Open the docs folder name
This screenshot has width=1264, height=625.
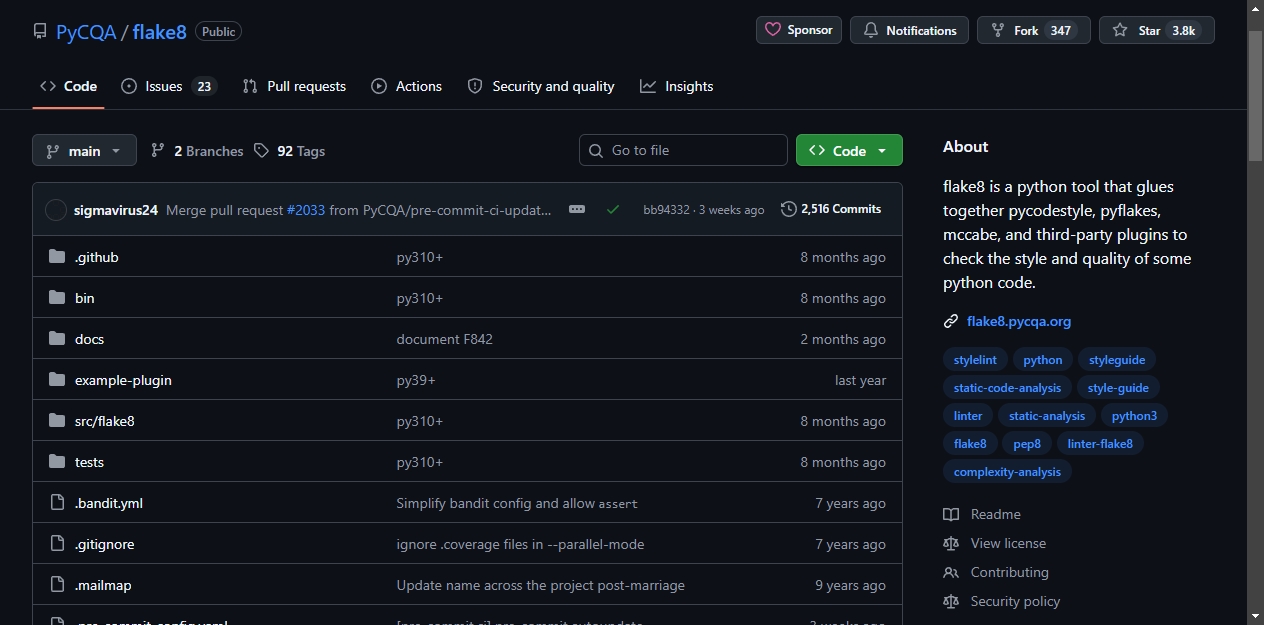(89, 339)
